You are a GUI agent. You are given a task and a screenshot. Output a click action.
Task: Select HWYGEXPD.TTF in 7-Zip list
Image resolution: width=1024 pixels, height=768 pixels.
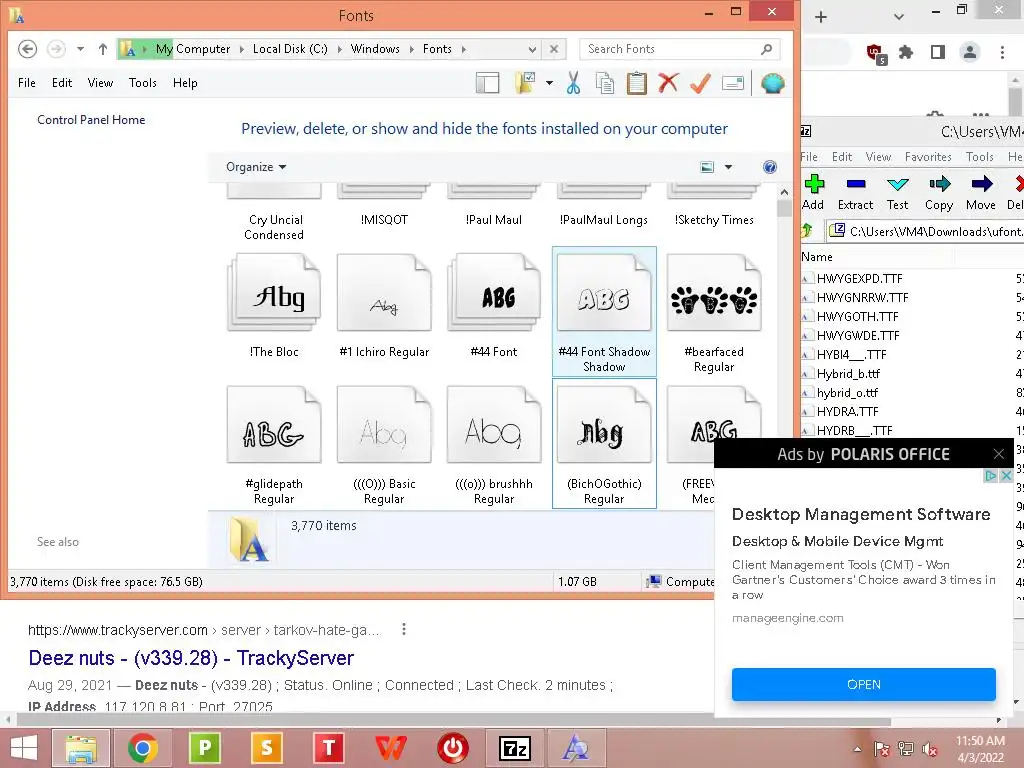(859, 278)
